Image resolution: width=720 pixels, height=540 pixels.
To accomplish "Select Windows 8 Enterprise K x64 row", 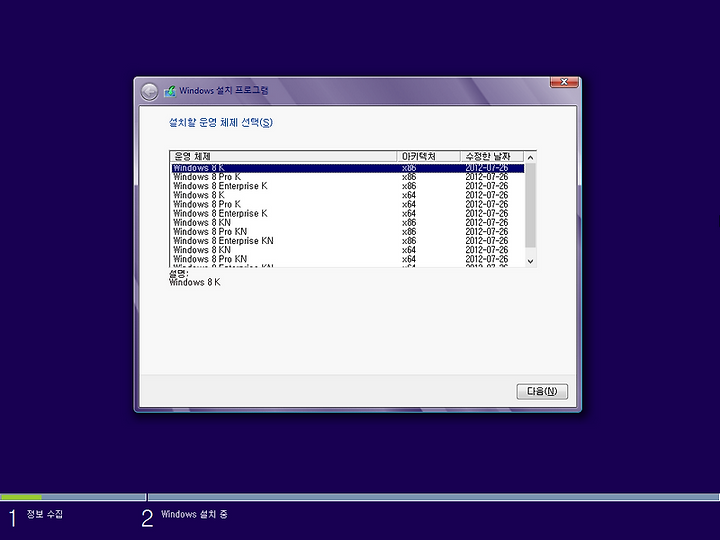I will (x=348, y=214).
